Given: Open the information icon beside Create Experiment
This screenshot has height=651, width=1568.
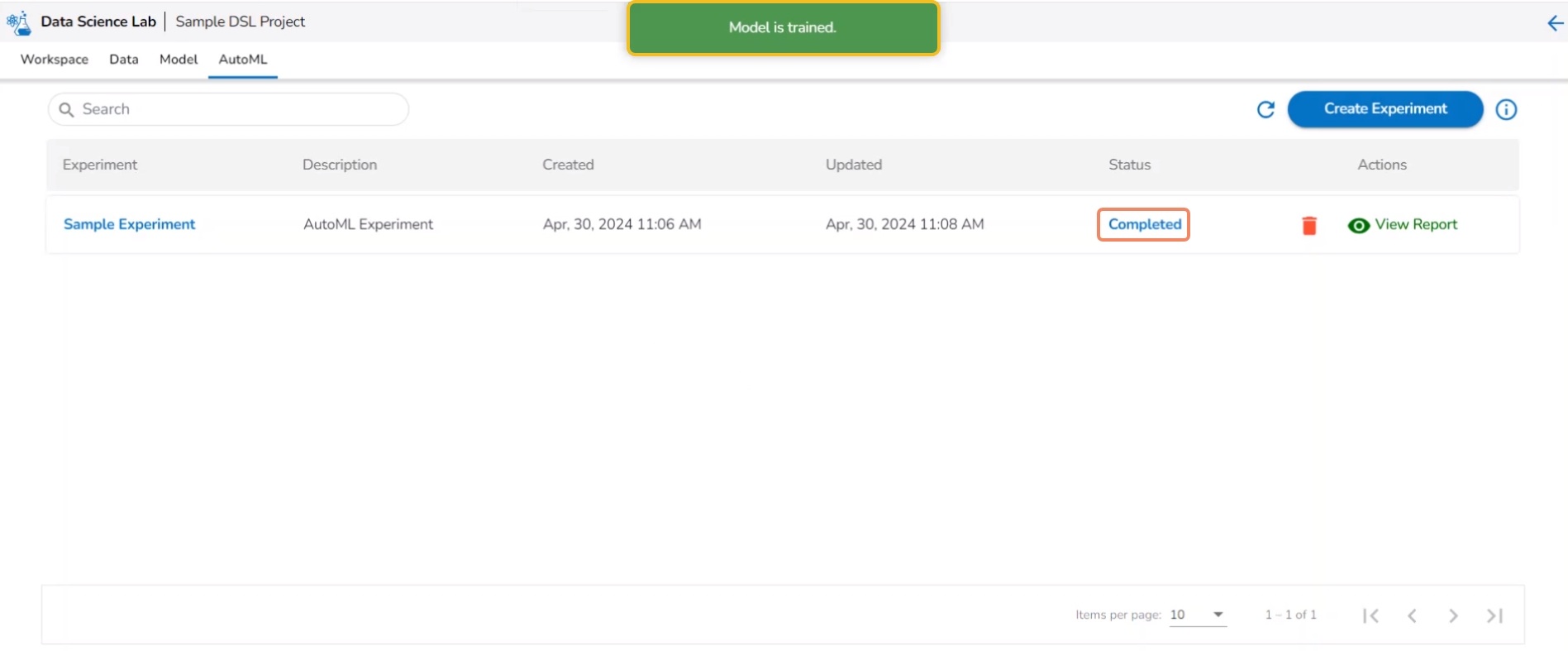Looking at the screenshot, I should point(1506,109).
